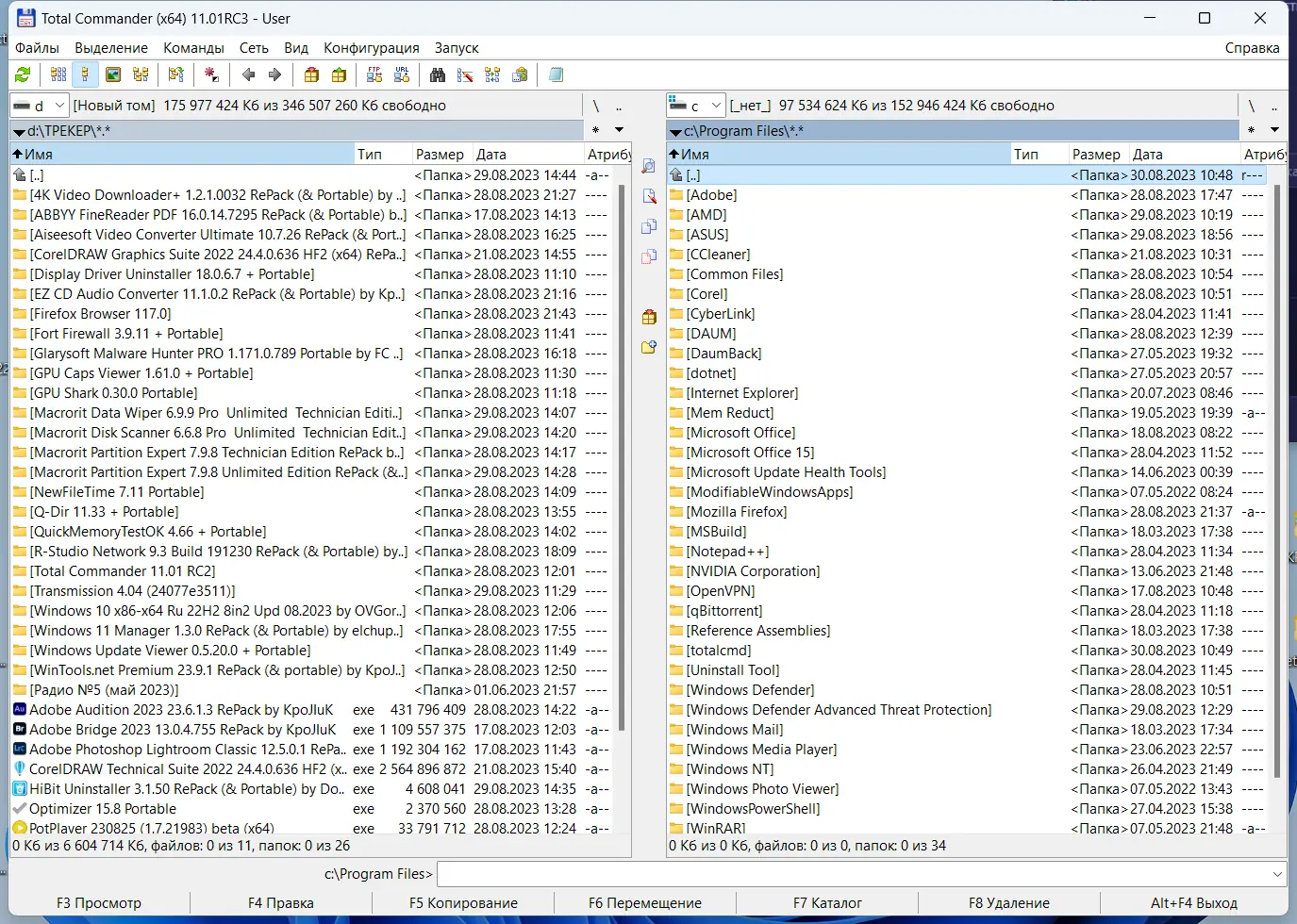Click the F5 Копирование button
The height and width of the screenshot is (924, 1297).
click(463, 903)
